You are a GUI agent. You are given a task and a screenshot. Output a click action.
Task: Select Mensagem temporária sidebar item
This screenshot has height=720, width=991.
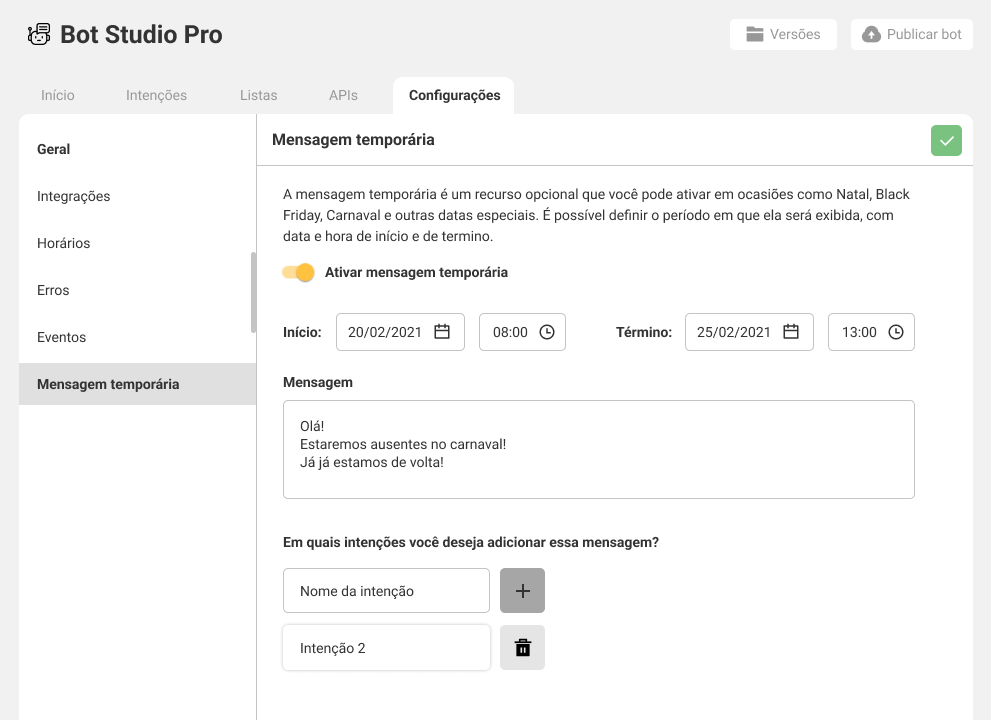coord(138,384)
